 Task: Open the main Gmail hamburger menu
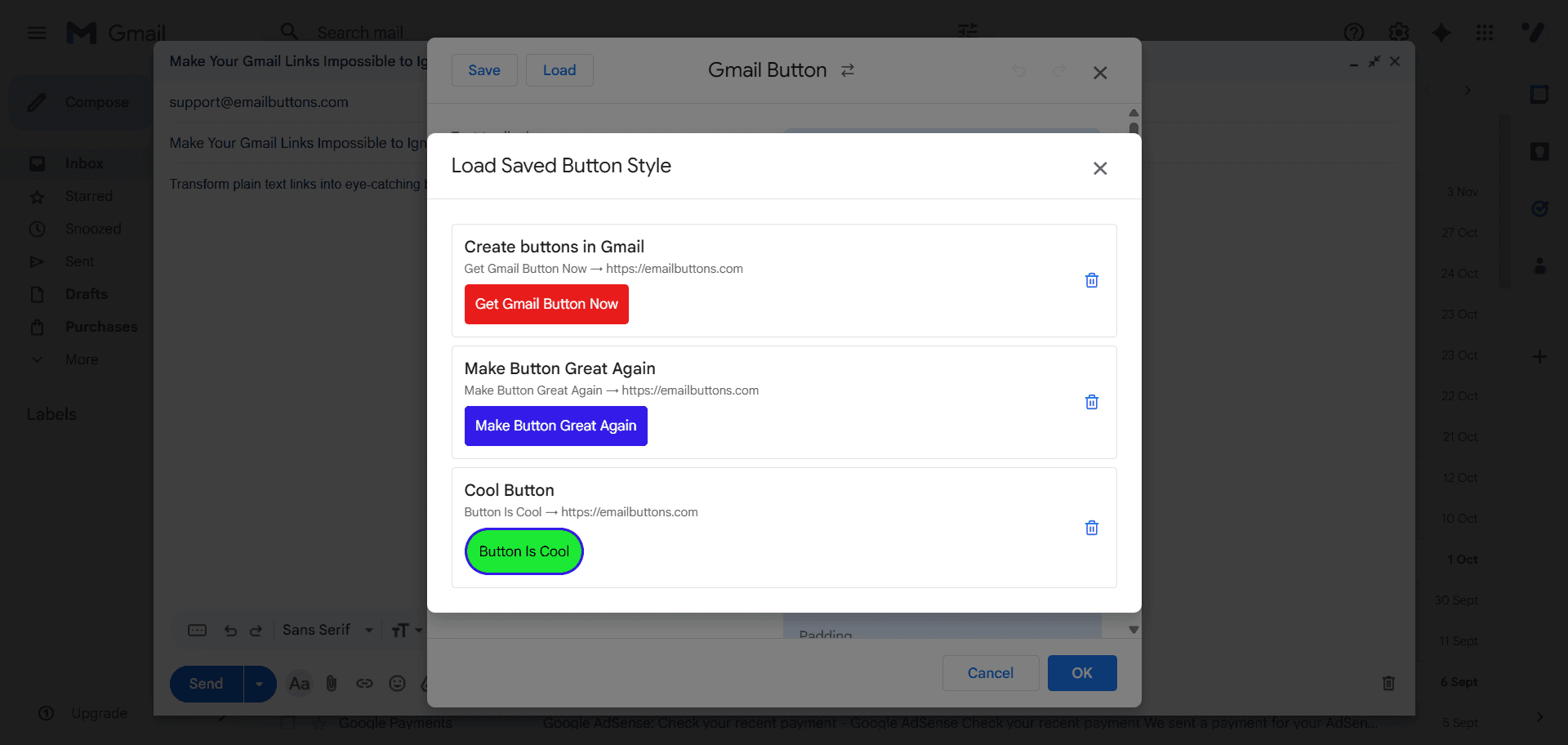pyautogui.click(x=37, y=33)
